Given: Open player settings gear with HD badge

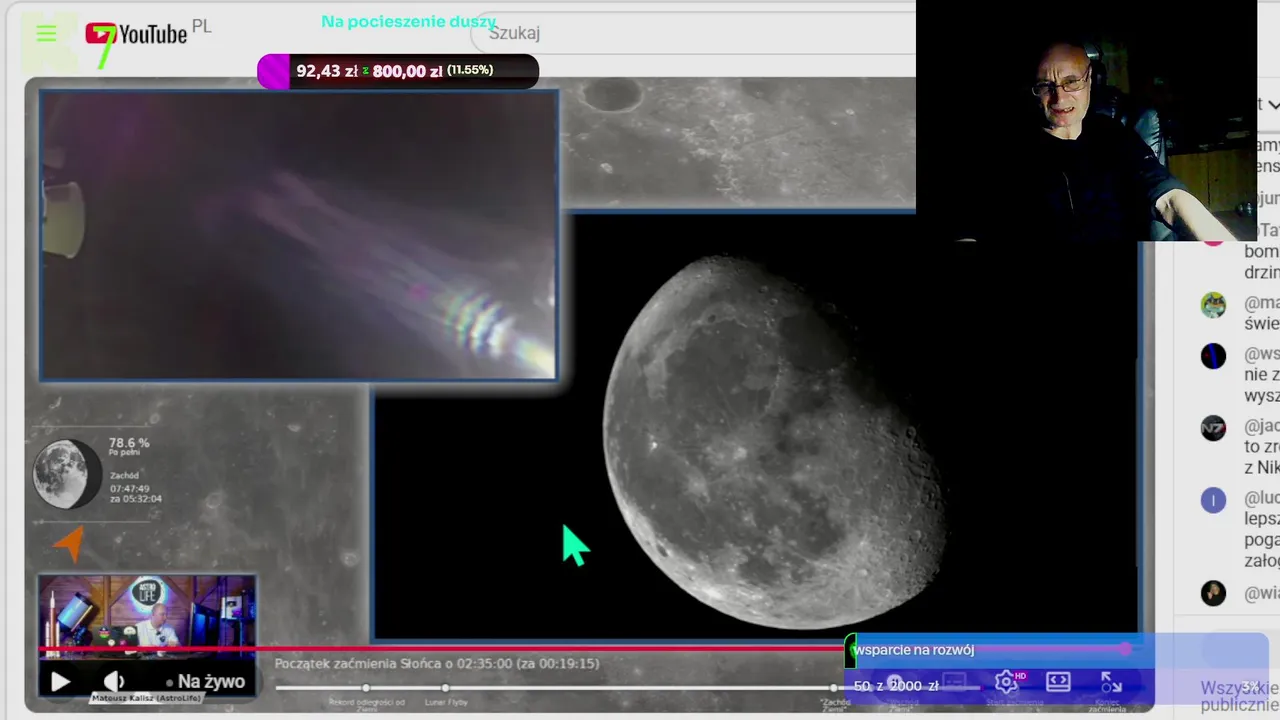Looking at the screenshot, I should [1008, 682].
